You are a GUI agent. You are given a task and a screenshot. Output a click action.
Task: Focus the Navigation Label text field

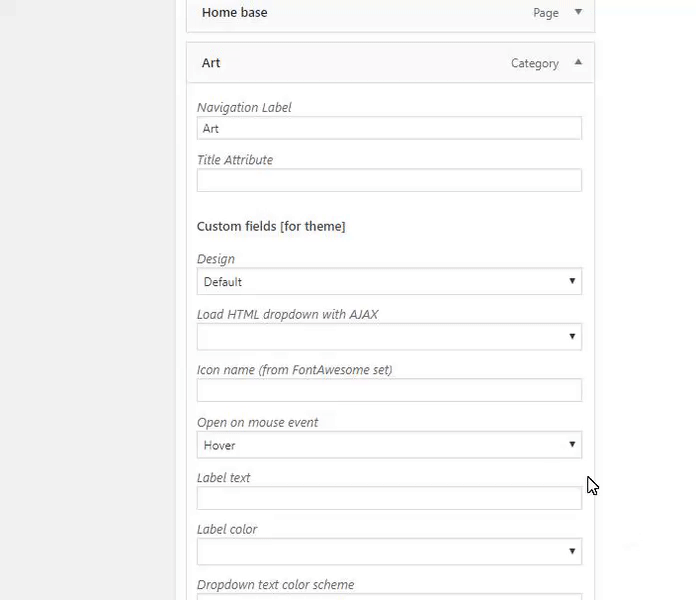[x=389, y=128]
